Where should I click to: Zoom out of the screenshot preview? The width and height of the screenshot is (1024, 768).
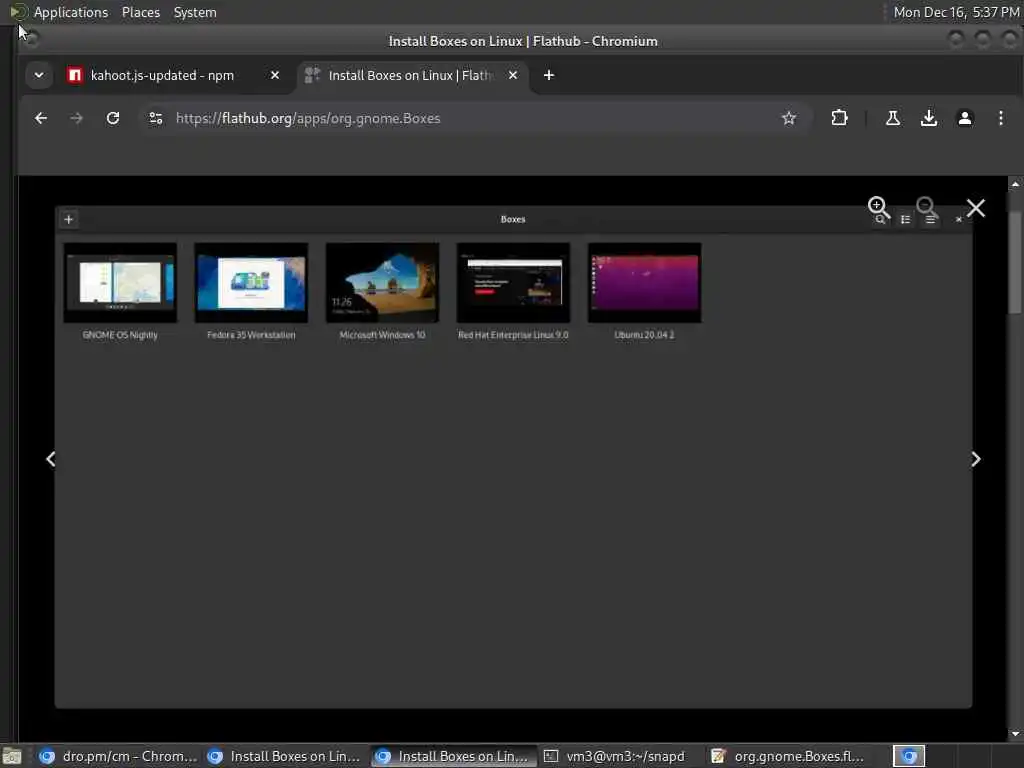click(927, 206)
